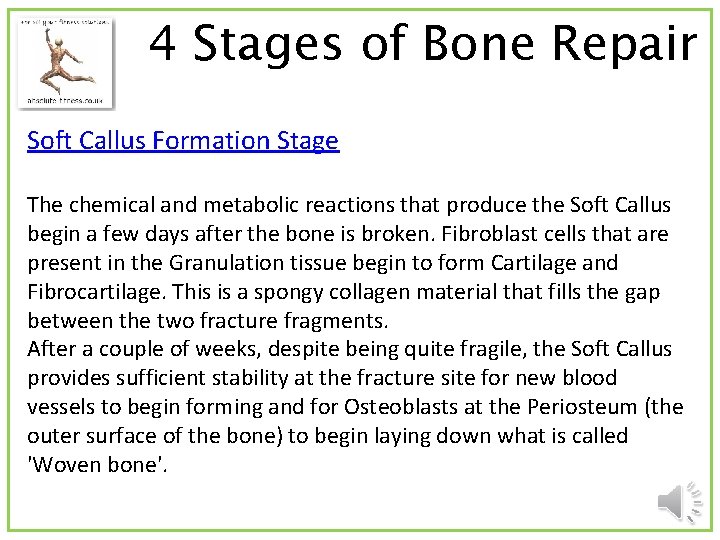This screenshot has height=540, width=720.
Task: Open the Soft Callus Formation Stage link
Action: [x=183, y=141]
